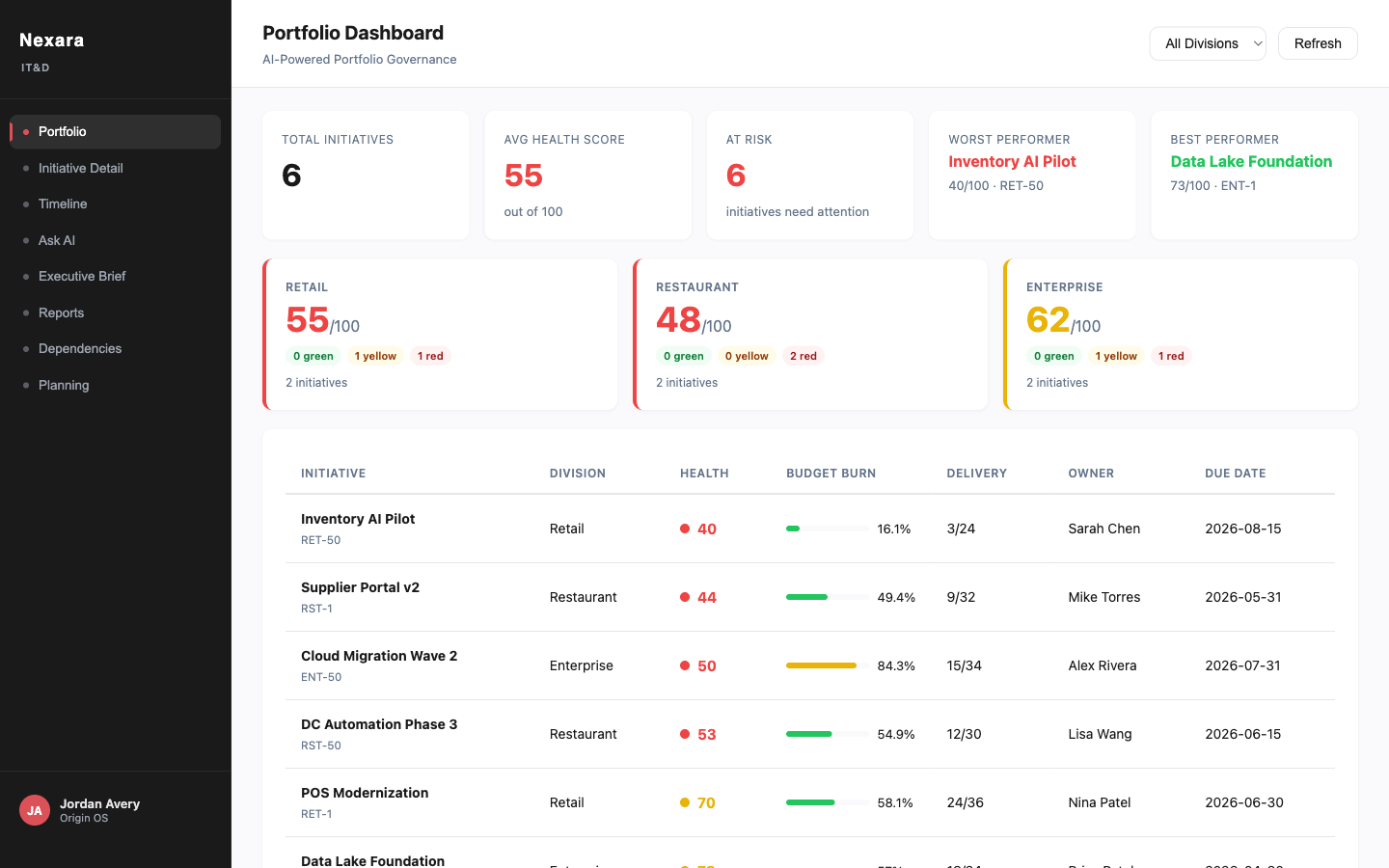Go to the Planning section
Image resolution: width=1389 pixels, height=868 pixels.
pos(115,385)
